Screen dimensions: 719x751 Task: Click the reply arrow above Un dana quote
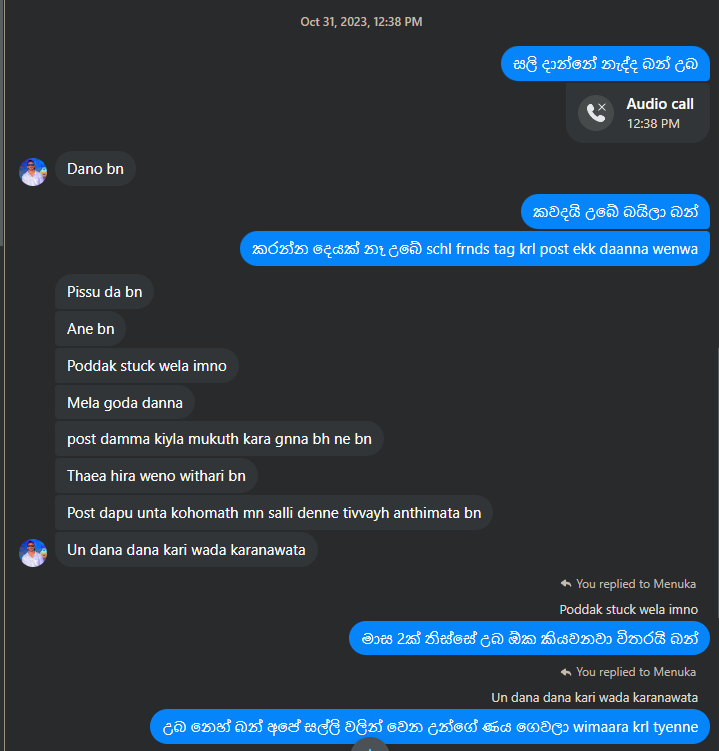coord(566,672)
